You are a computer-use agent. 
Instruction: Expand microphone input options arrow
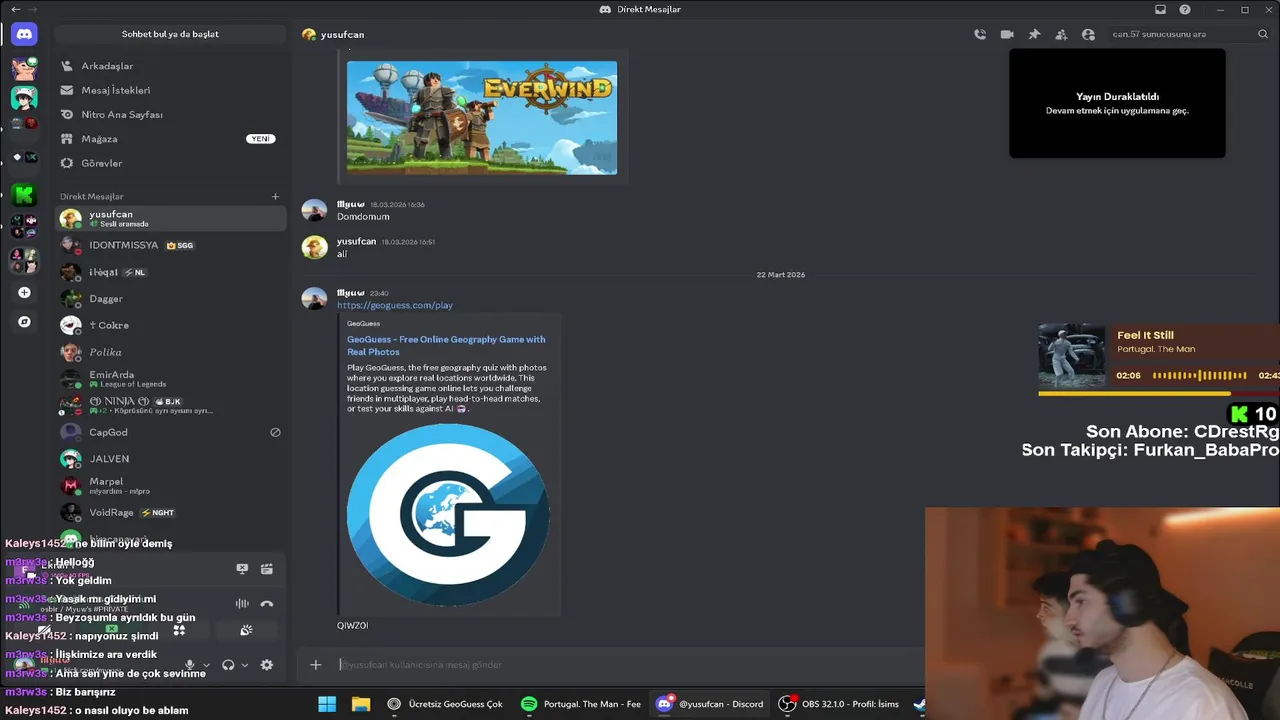(207, 665)
